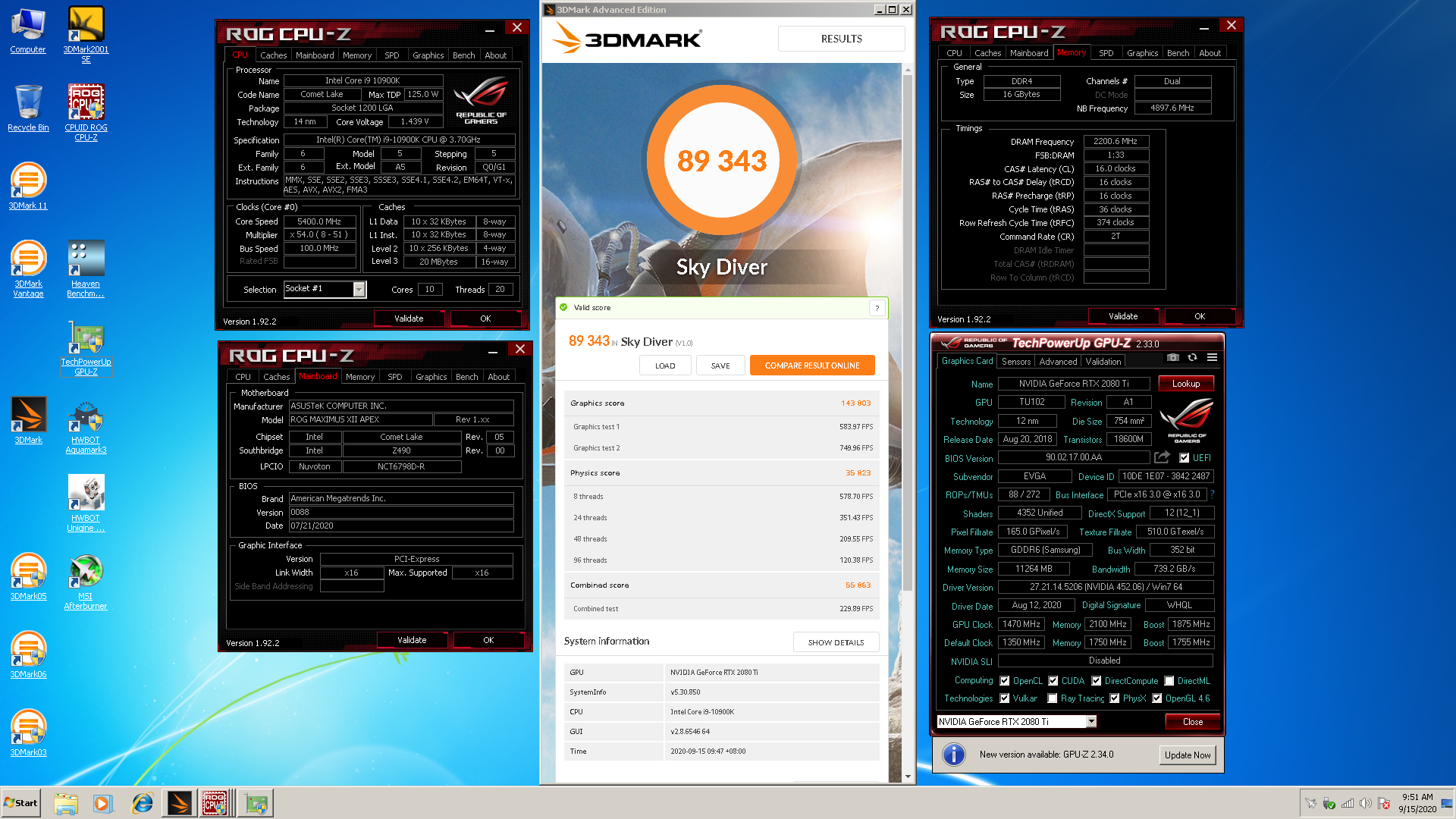The image size is (1456, 819).
Task: Toggle CUDA checkbox in GPU-Z
Action: [1053, 681]
